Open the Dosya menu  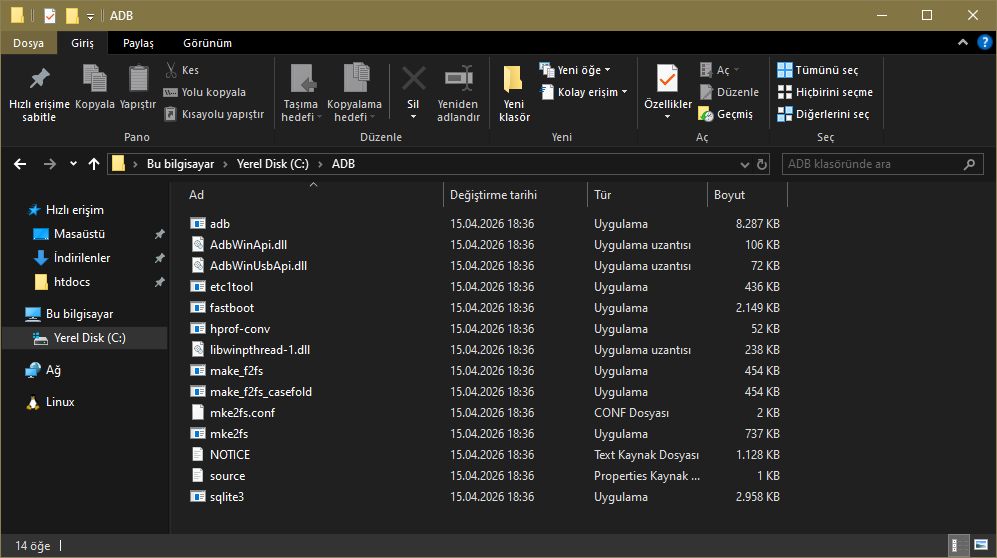click(x=29, y=43)
